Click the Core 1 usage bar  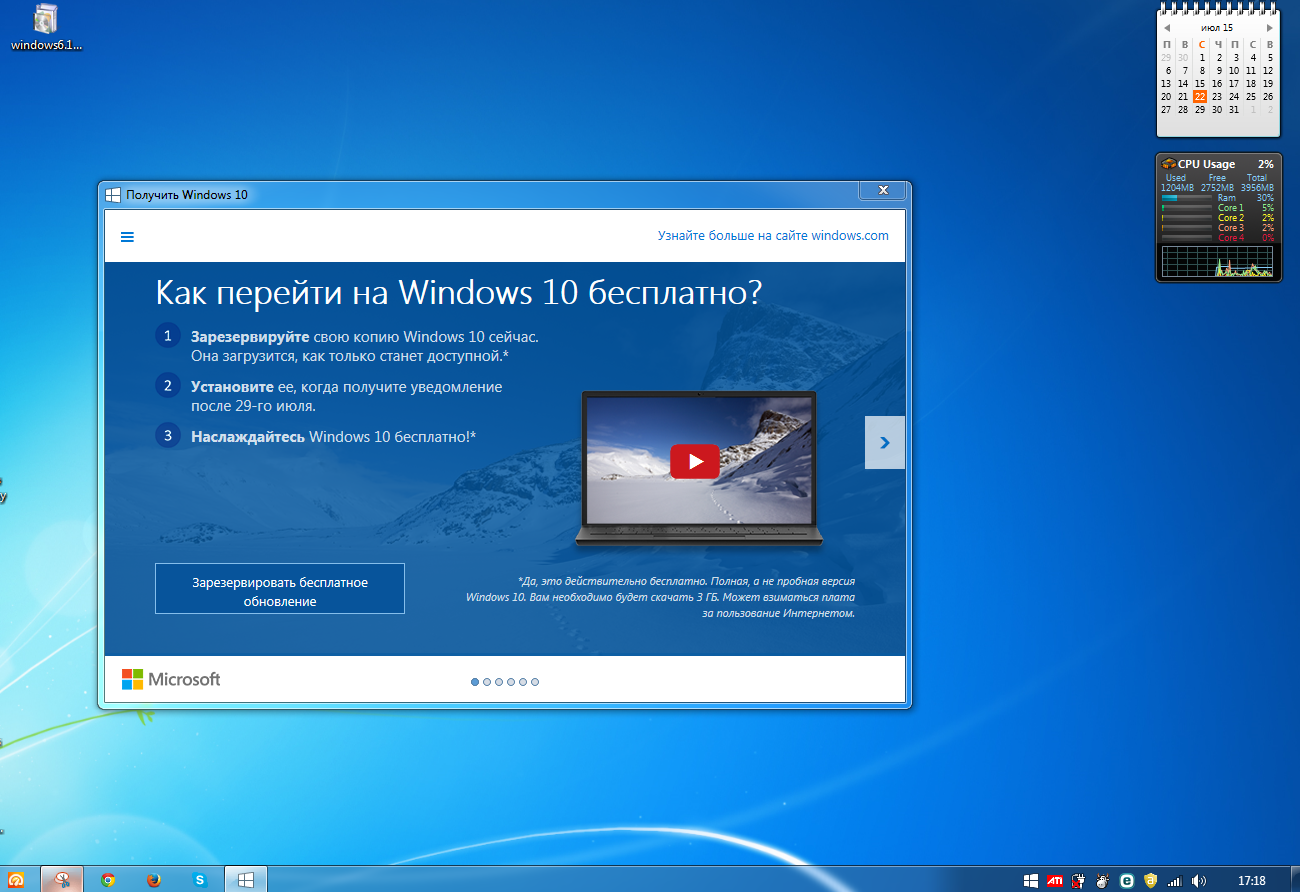click(1186, 208)
